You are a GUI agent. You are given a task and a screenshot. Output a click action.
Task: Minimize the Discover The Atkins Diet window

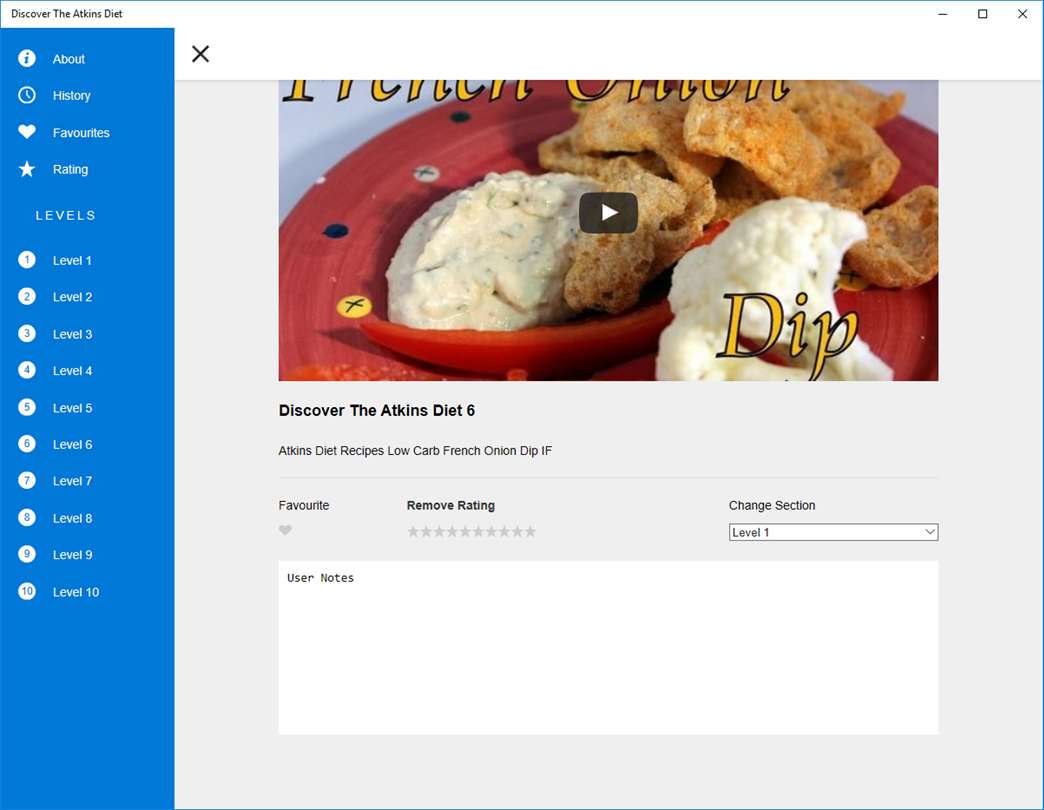click(x=942, y=14)
